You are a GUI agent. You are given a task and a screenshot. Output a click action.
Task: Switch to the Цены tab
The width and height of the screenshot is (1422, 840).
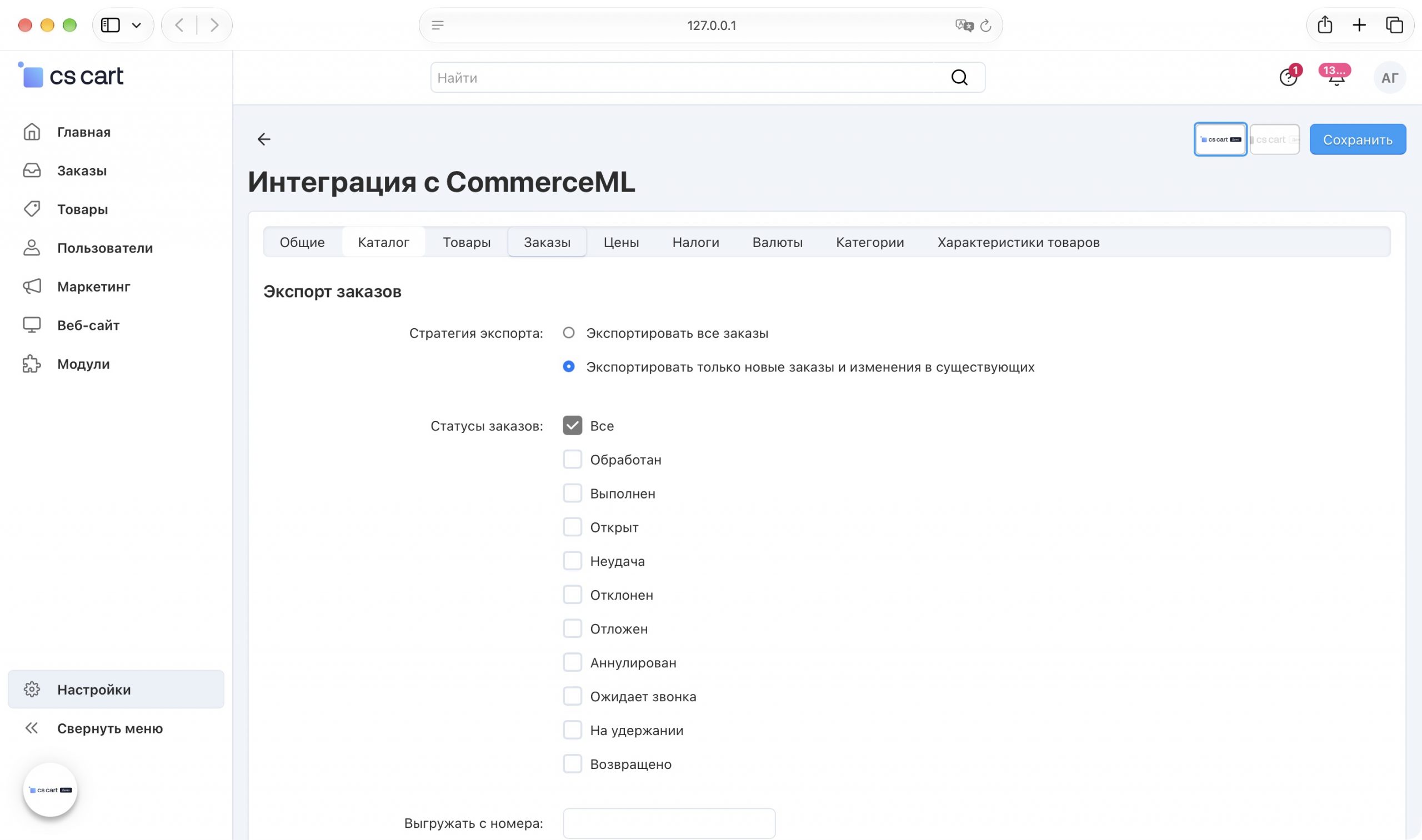[x=621, y=242]
